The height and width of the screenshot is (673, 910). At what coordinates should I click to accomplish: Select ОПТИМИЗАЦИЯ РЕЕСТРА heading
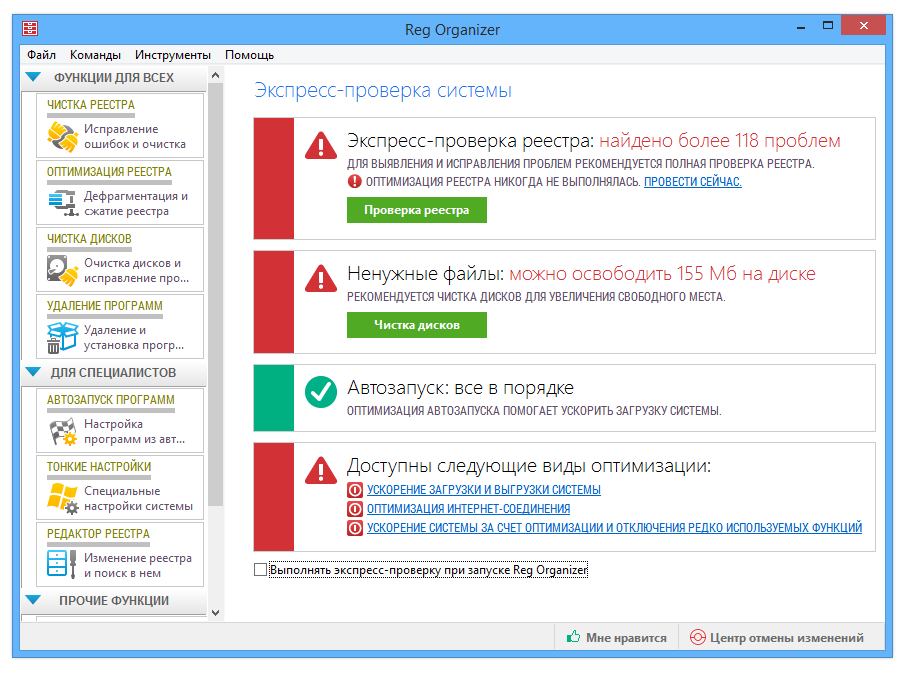[109, 172]
